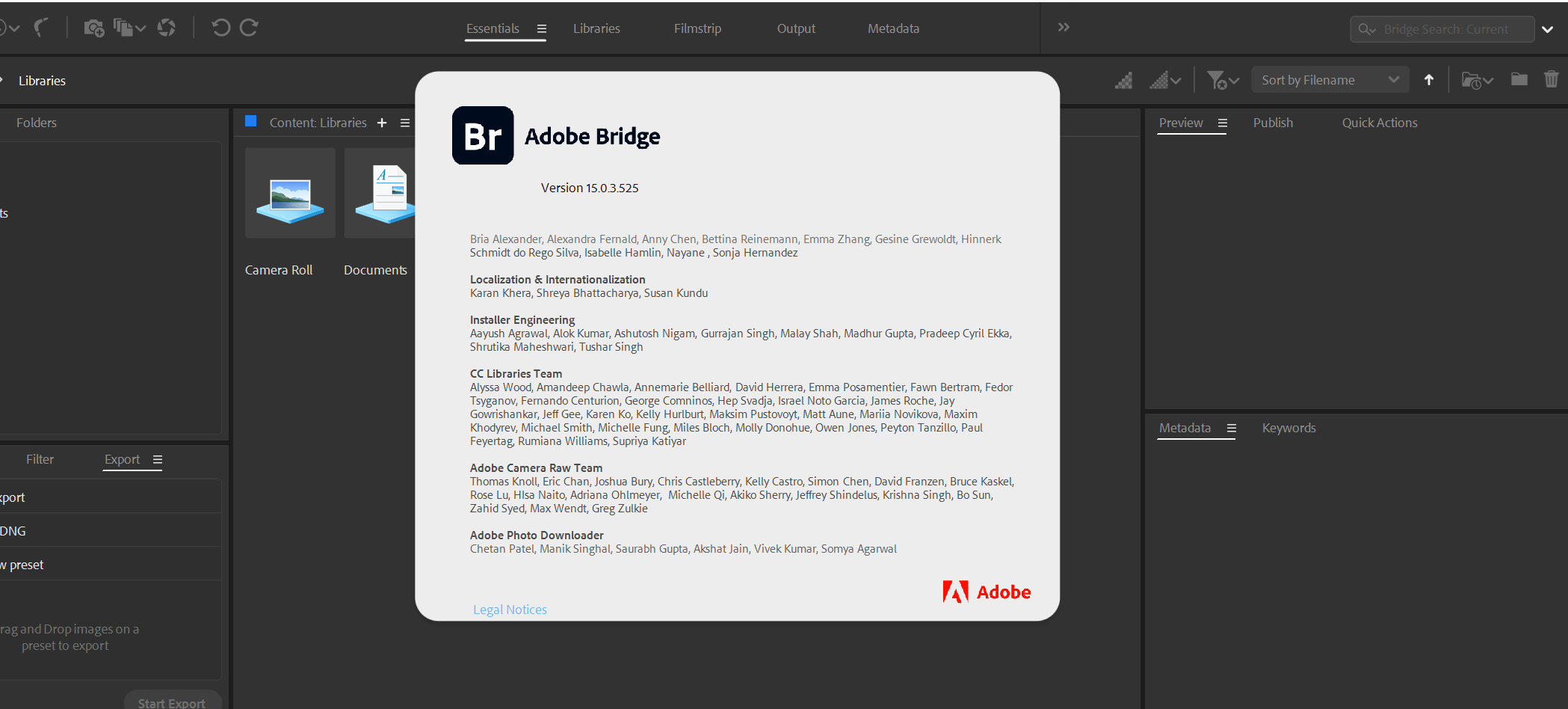1568x709 pixels.
Task: Select Documents library thumbnail
Action: (x=380, y=193)
